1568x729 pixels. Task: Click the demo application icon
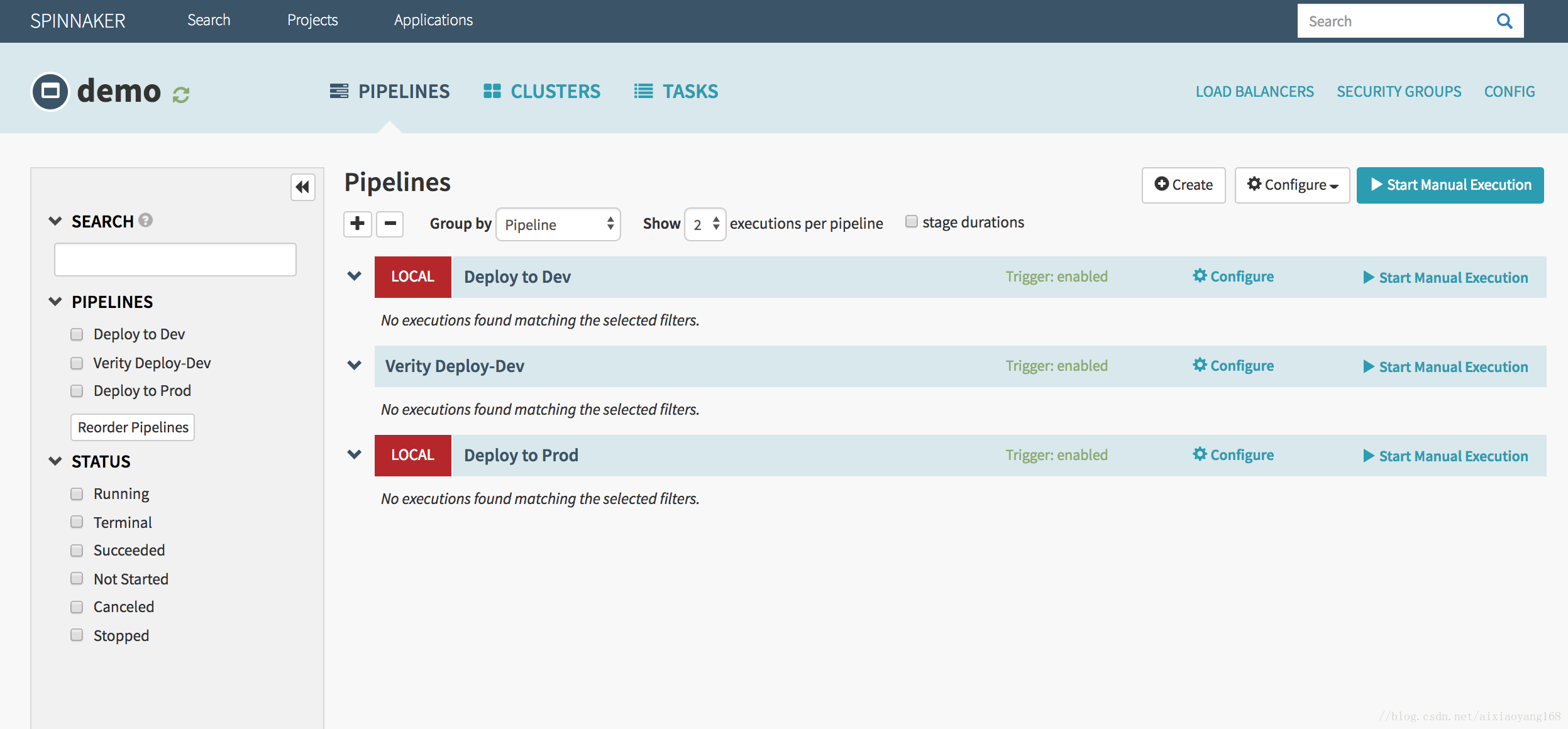[x=50, y=92]
